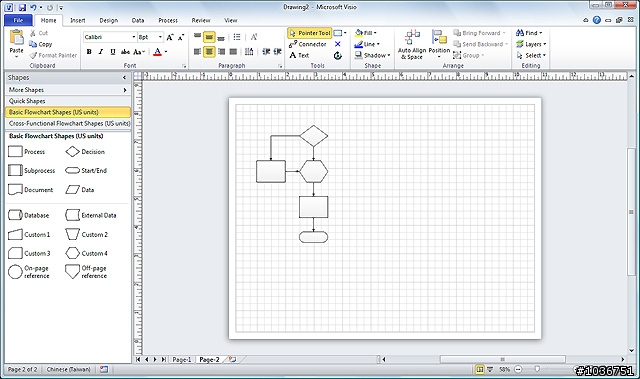The width and height of the screenshot is (640, 379).
Task: Click the Help question mark icon
Action: (x=597, y=20)
